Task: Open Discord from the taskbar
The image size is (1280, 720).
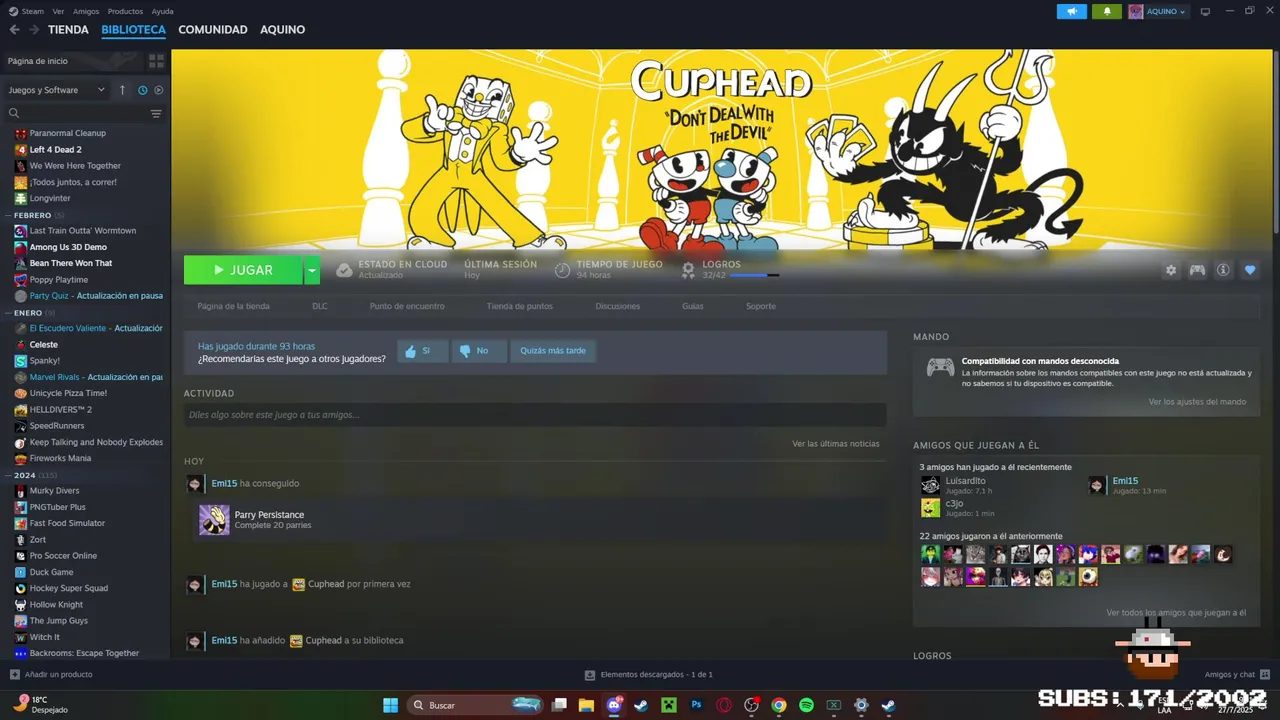Action: (x=614, y=705)
